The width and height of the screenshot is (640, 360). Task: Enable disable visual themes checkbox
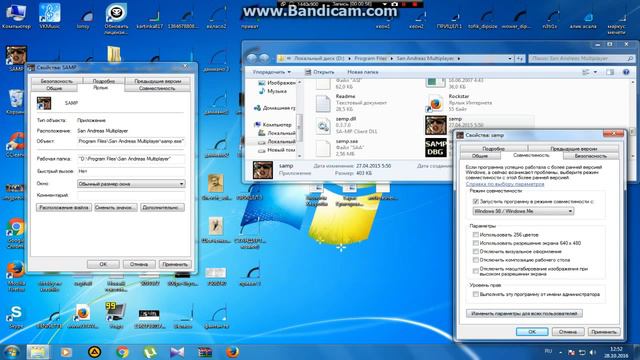point(476,251)
